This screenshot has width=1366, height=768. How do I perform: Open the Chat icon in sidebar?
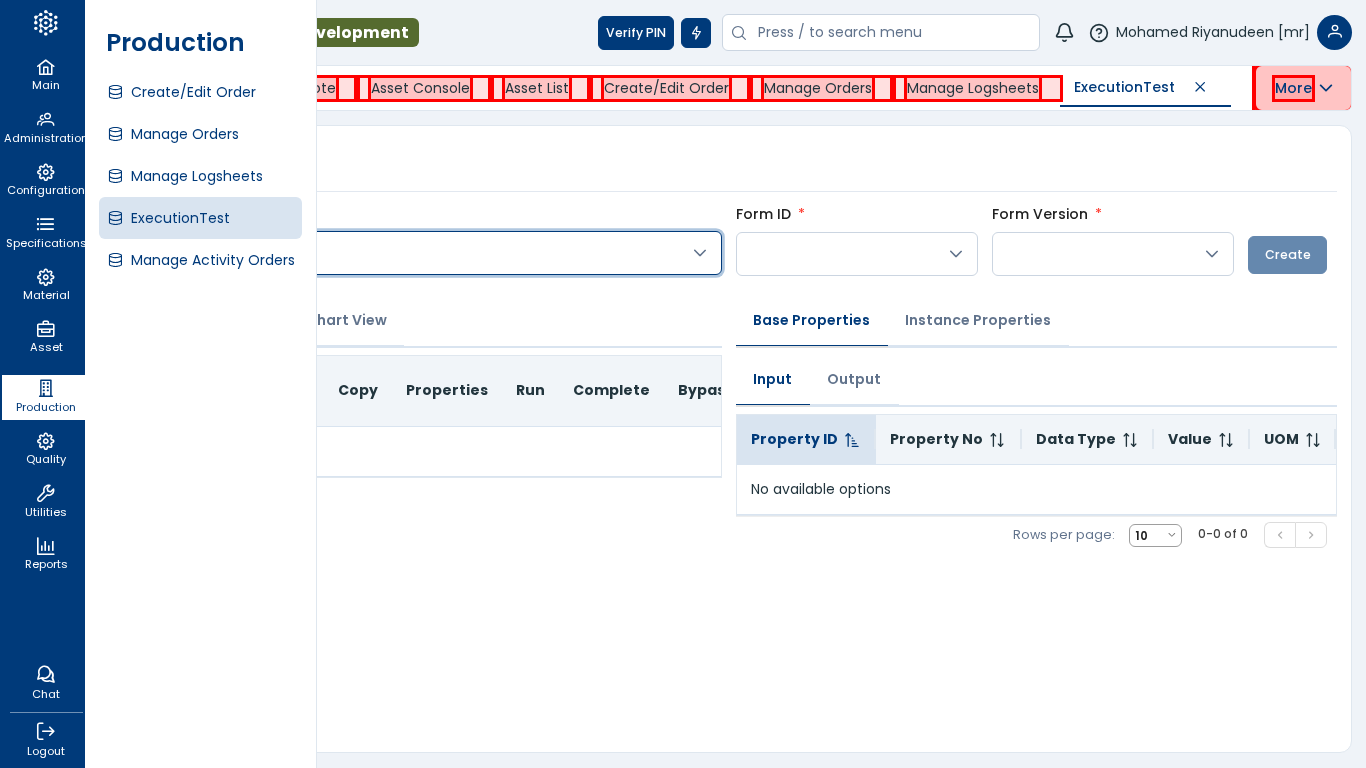point(45,675)
